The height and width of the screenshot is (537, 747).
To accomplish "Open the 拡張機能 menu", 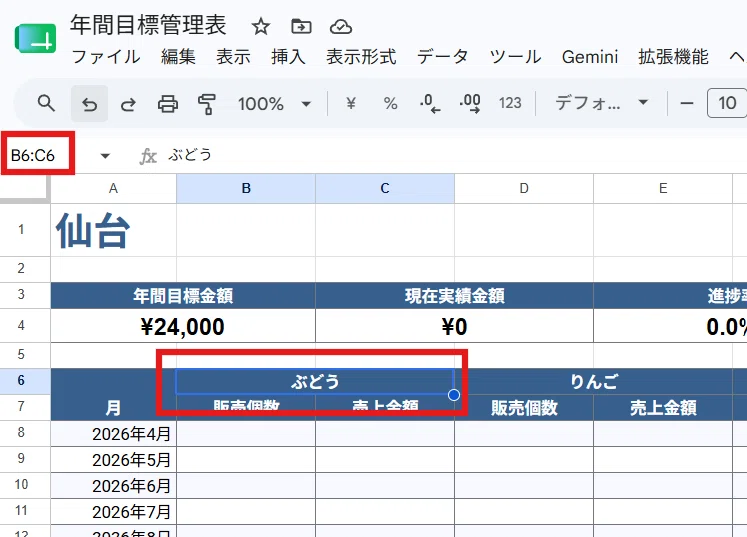I will click(x=673, y=57).
